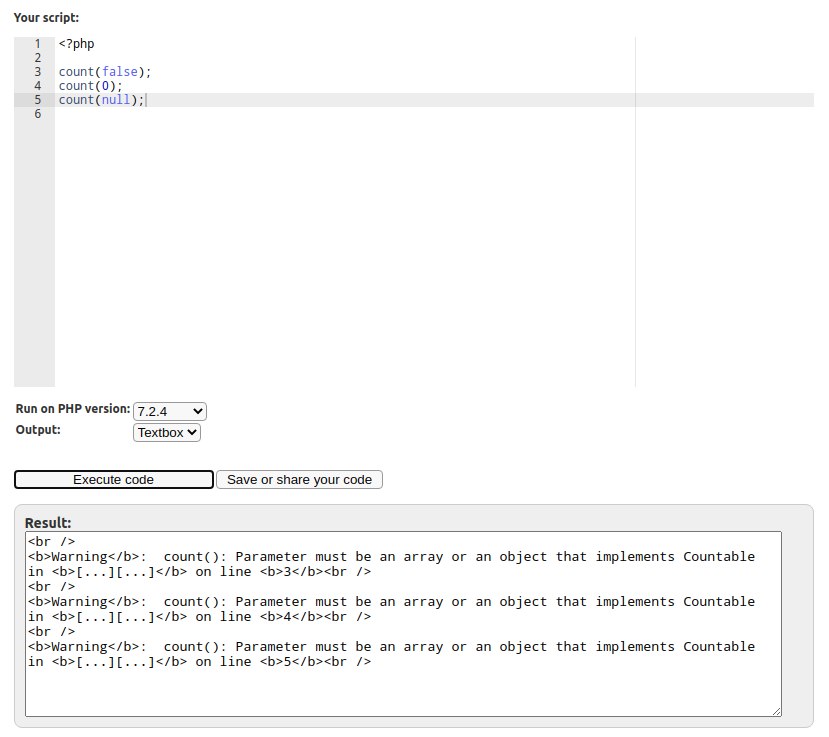This screenshot has height=737, width=829.
Task: Grab the Result textarea resize handle
Action: (777, 712)
